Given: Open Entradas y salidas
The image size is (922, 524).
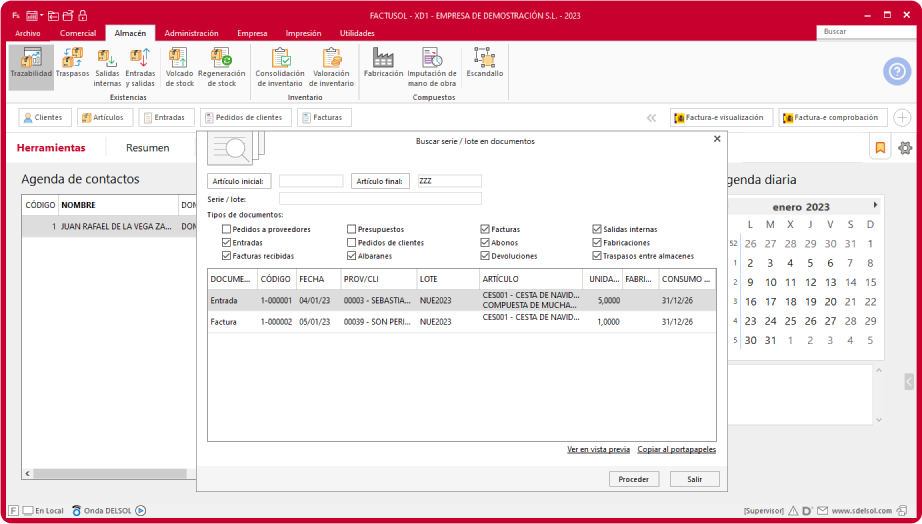Looking at the screenshot, I should click(141, 68).
